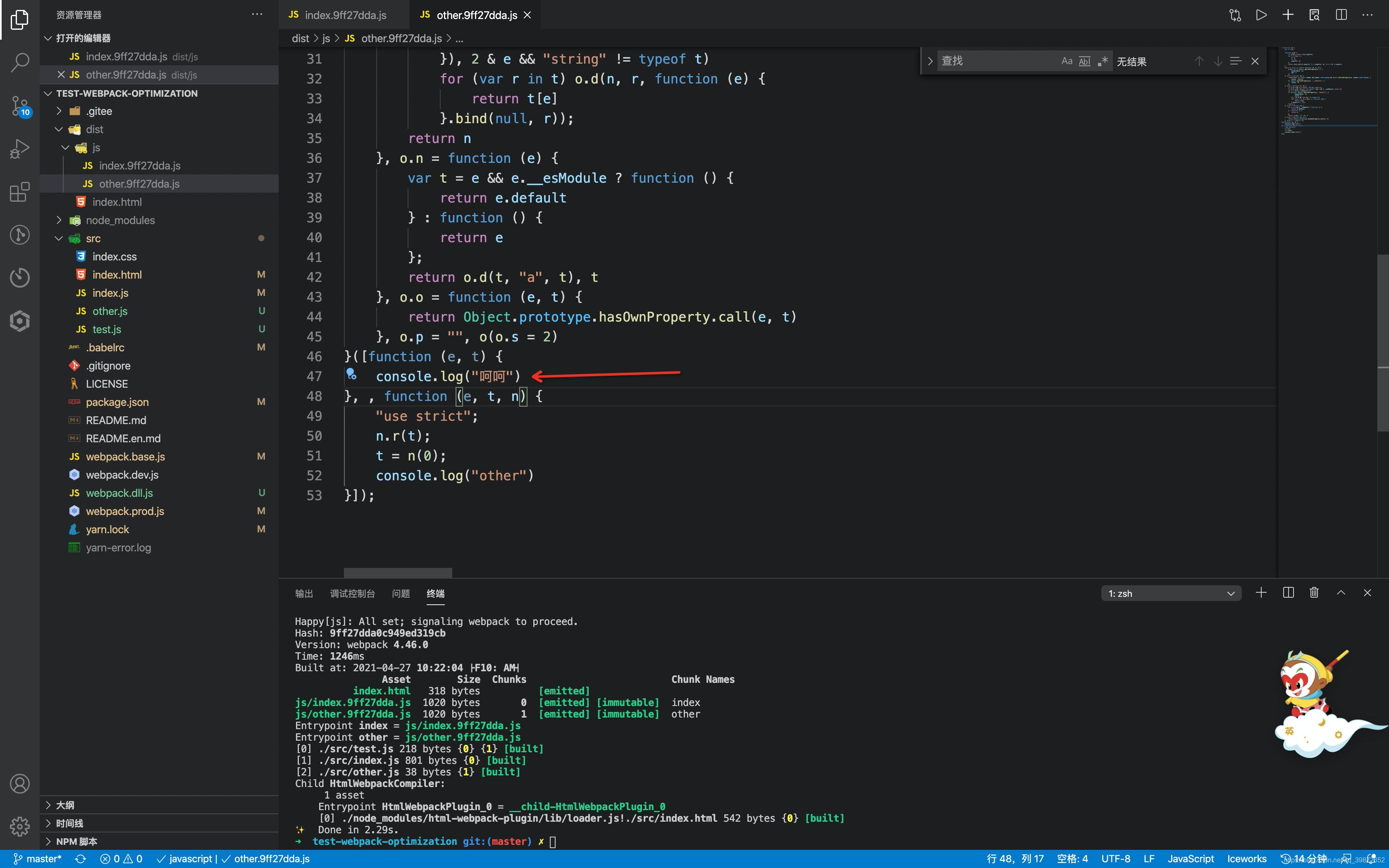Open webpack.prod.js in the file tree
Viewport: 1389px width, 868px height.
[x=124, y=511]
